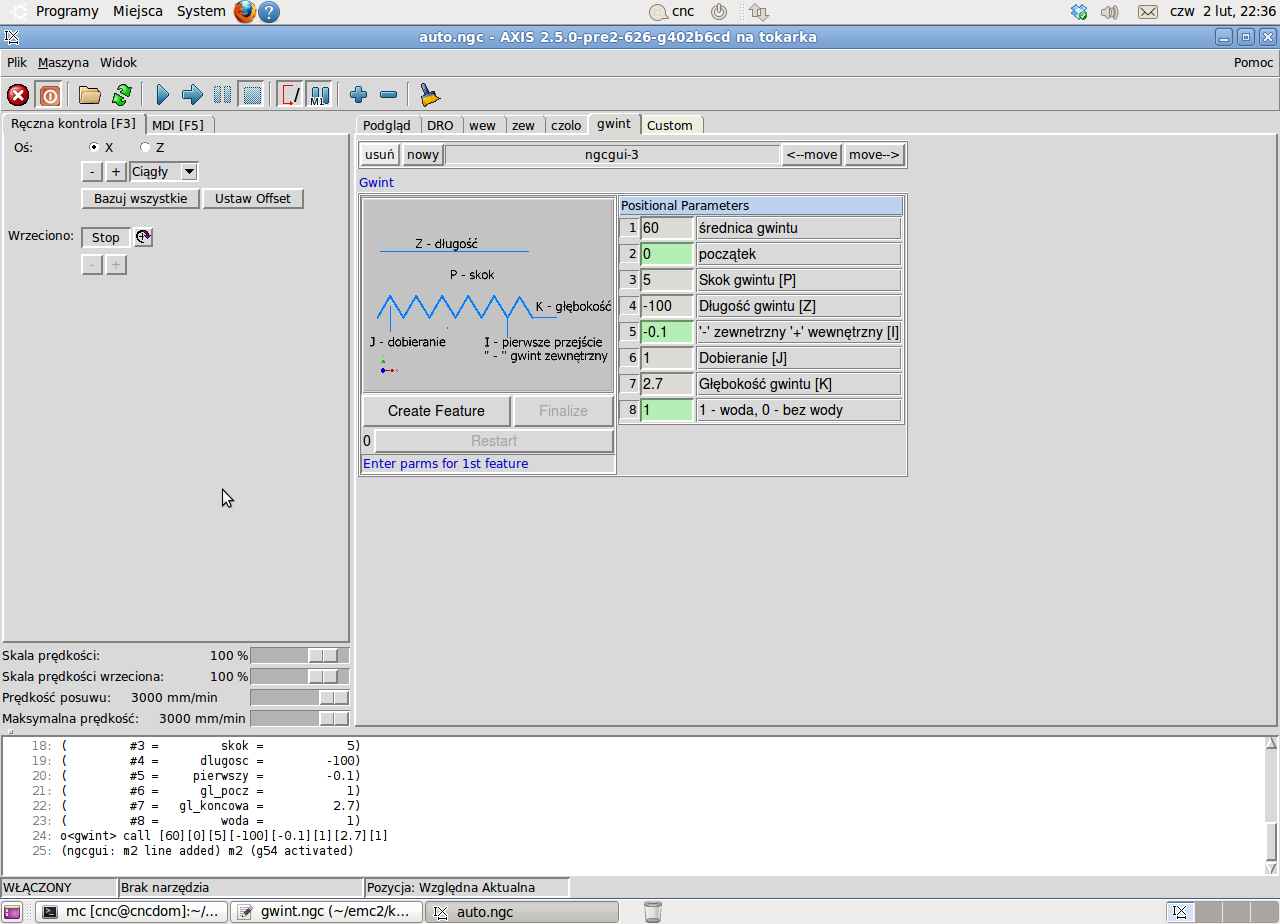The height and width of the screenshot is (924, 1280).
Task: Stop program execution square icon
Action: pos(252,95)
